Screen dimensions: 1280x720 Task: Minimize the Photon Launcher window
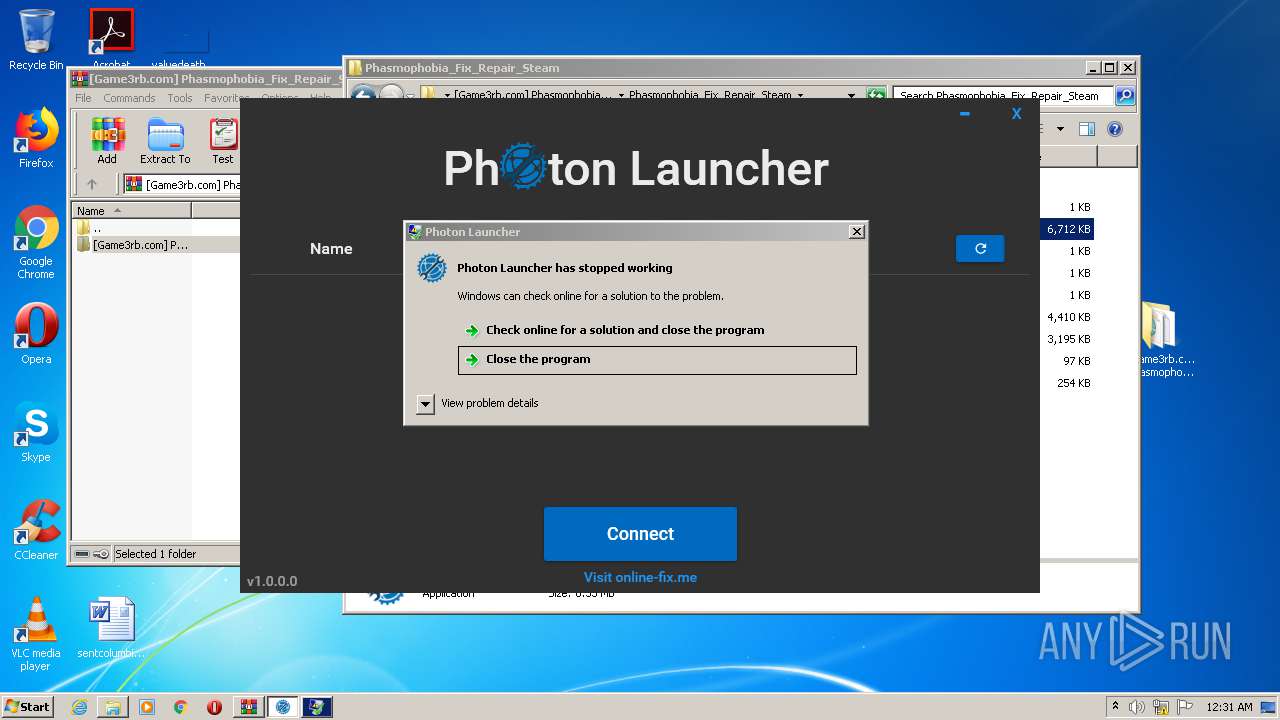point(965,114)
